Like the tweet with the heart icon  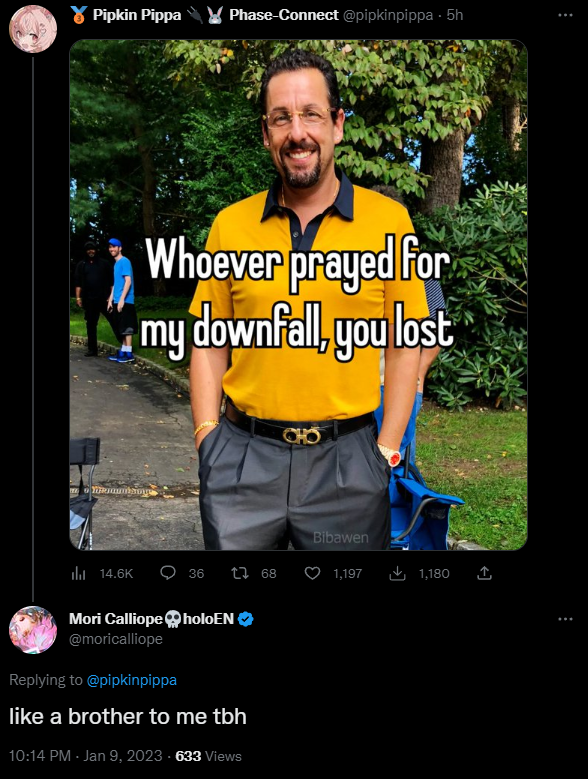point(312,573)
